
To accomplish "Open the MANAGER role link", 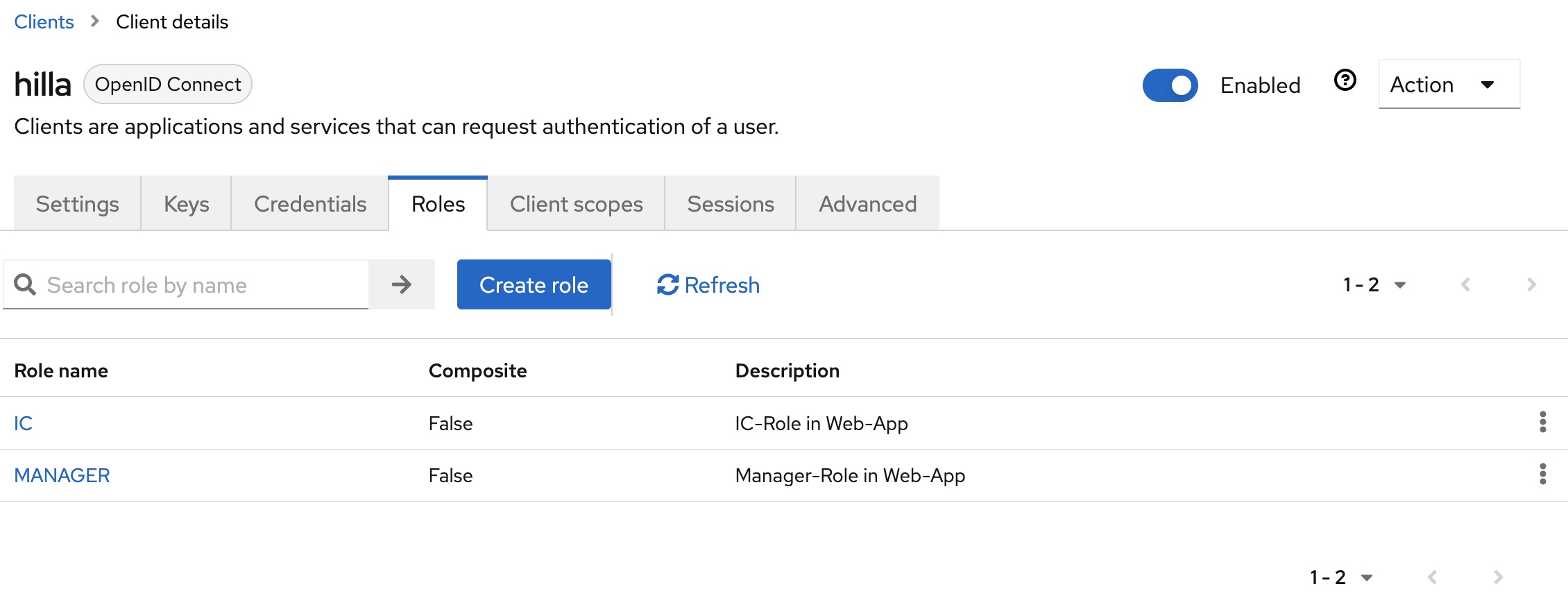I will tap(62, 475).
